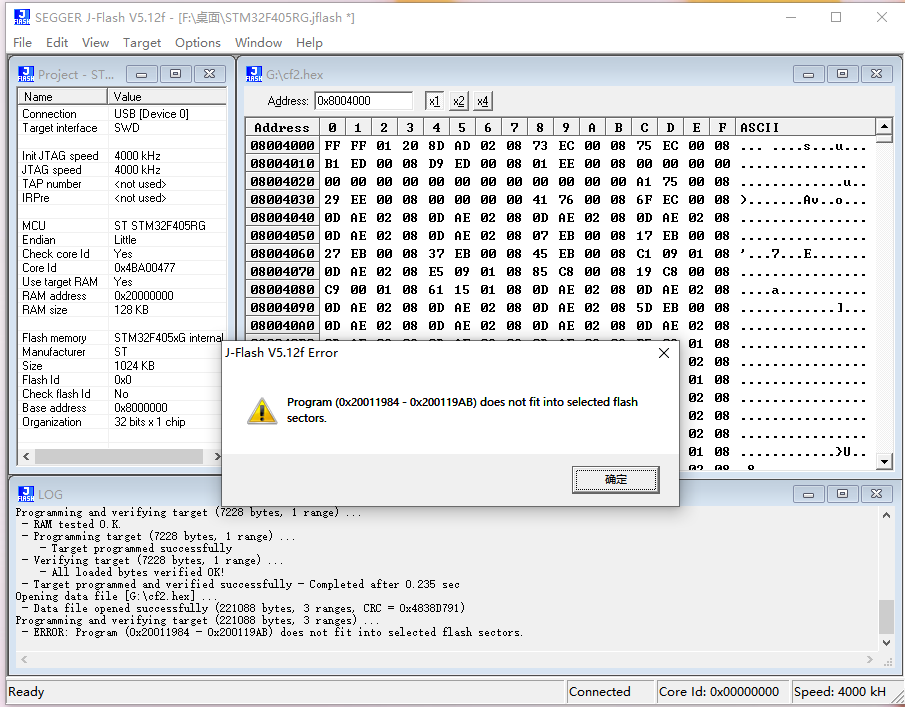Click the Address input field showing 0x8004000
905x707 pixels.
363,101
